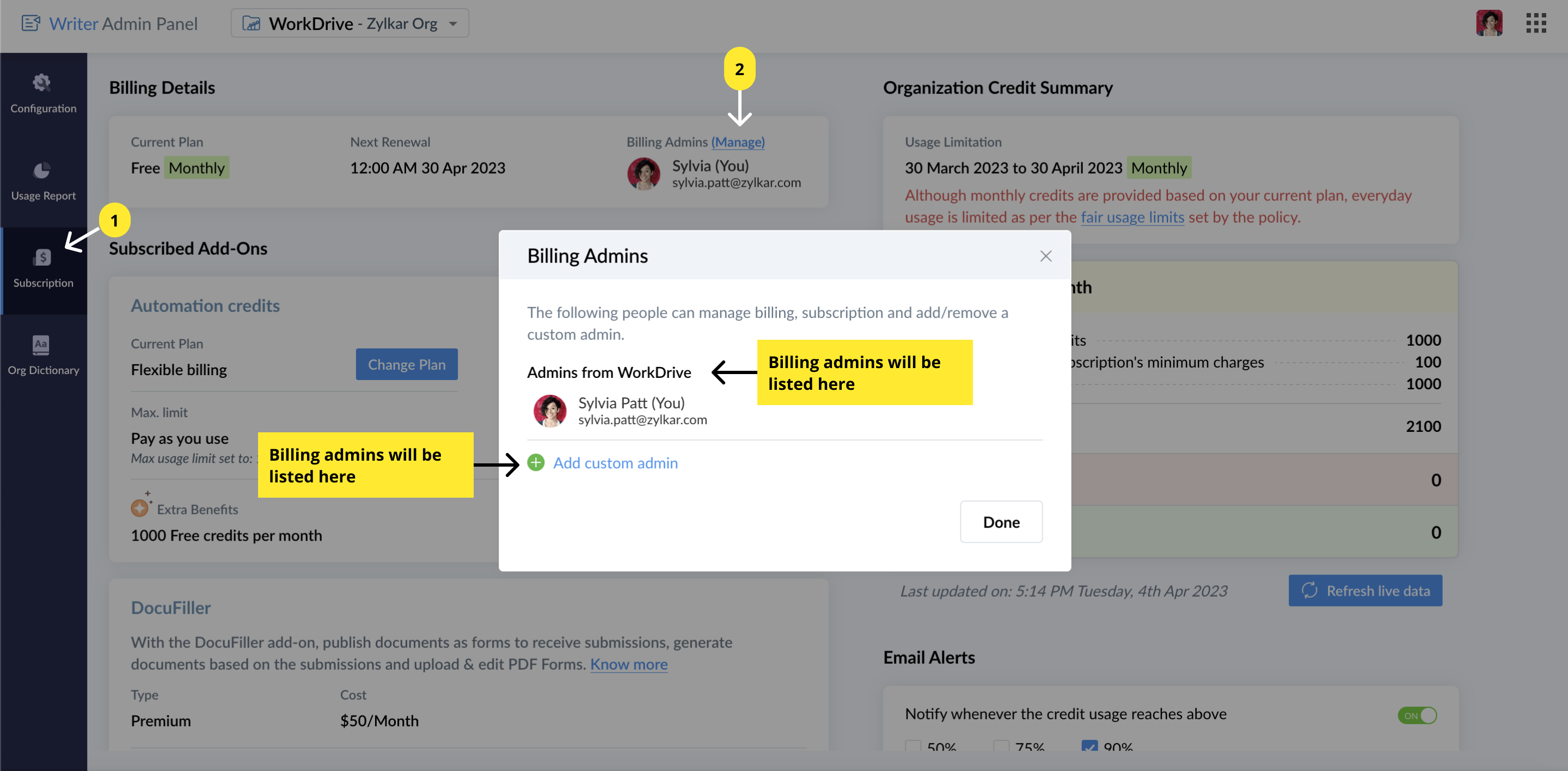Check the 50% notification checkbox
The image size is (1568, 771).
click(912, 746)
